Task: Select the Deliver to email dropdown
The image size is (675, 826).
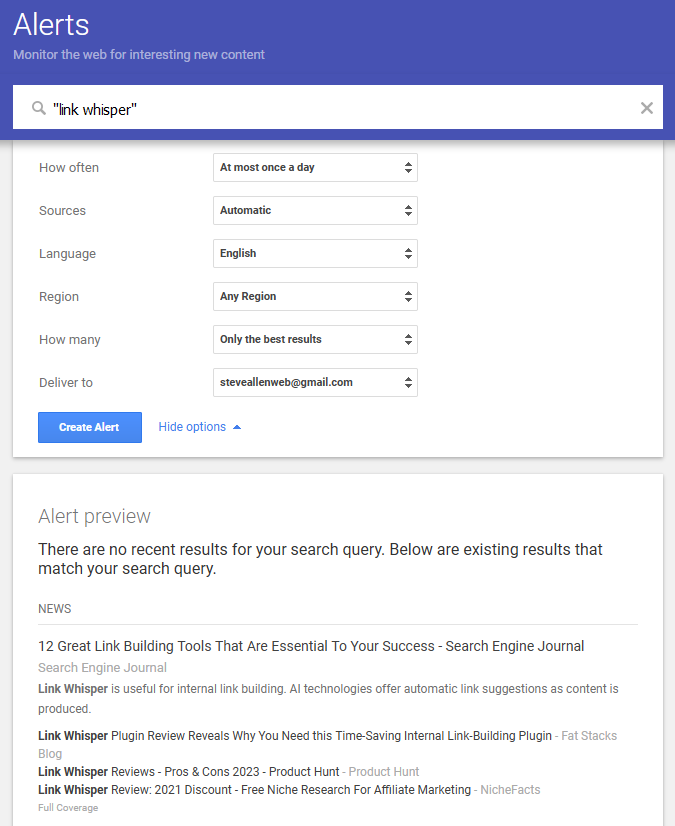Action: coord(315,383)
